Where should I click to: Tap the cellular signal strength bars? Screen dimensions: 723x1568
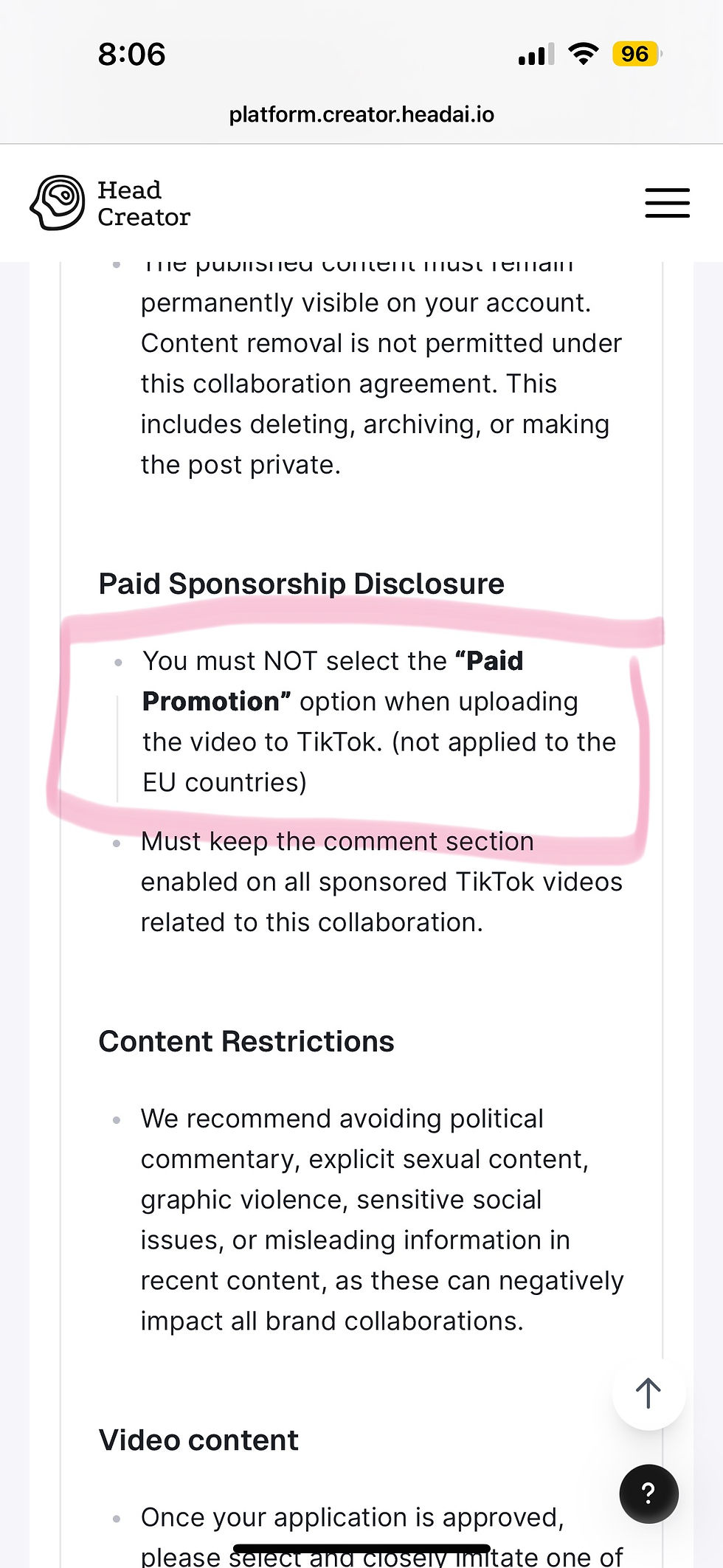[536, 55]
